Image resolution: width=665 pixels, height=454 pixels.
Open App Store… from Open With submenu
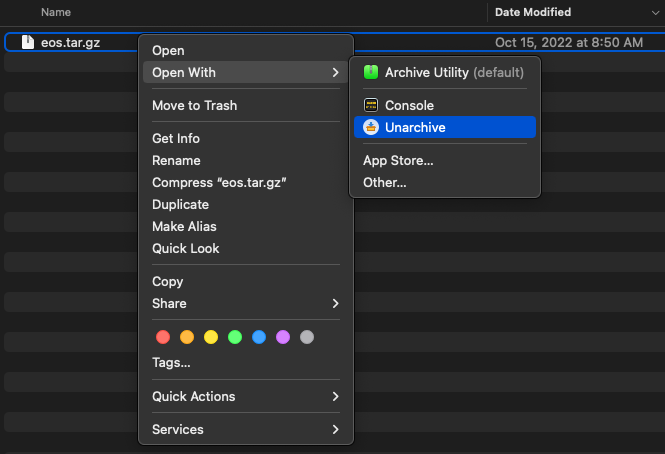(398, 160)
